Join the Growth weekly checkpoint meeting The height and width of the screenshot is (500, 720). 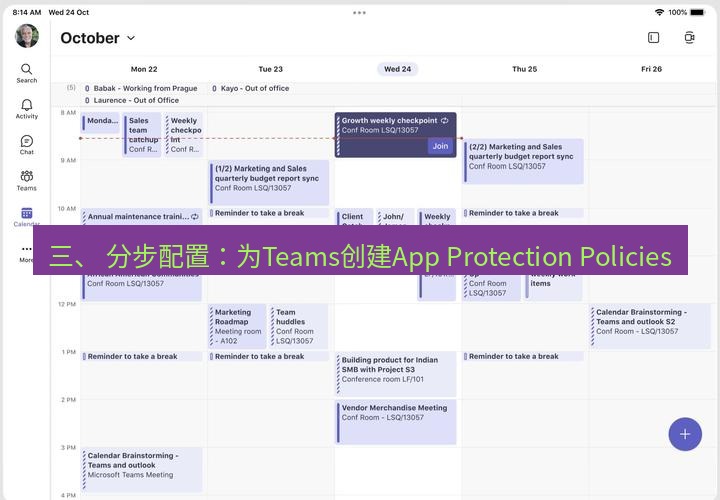[440, 146]
